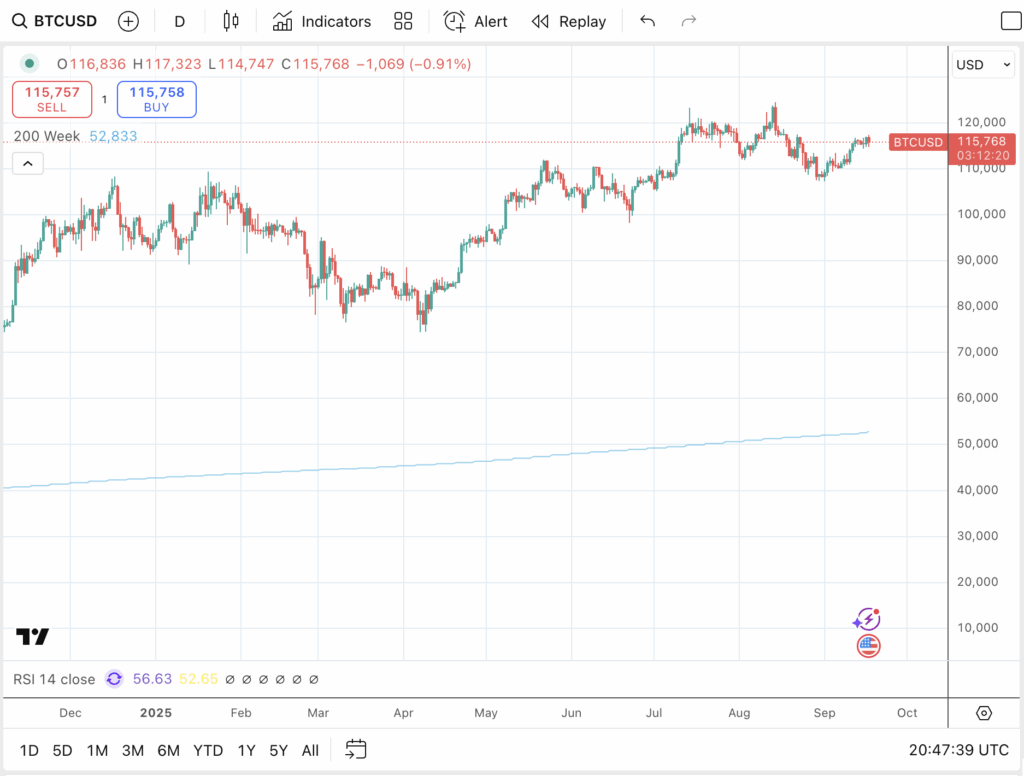Open chart settings via the gear icon

tap(983, 712)
